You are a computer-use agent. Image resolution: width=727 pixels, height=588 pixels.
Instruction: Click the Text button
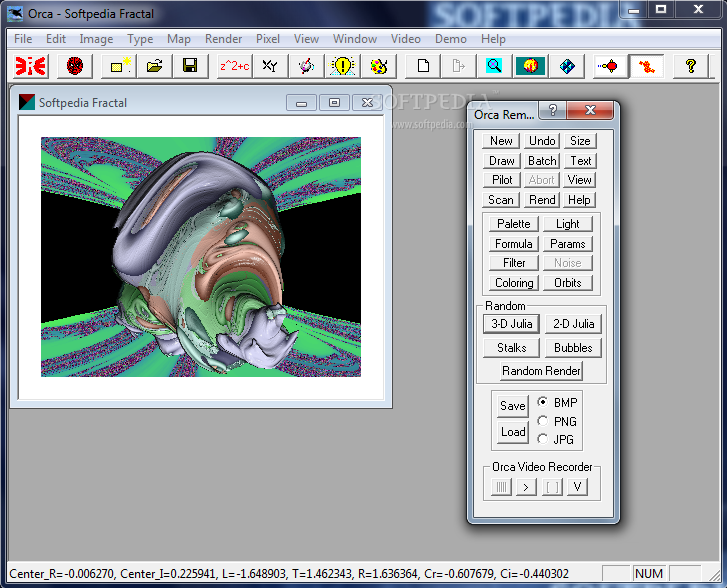(580, 160)
